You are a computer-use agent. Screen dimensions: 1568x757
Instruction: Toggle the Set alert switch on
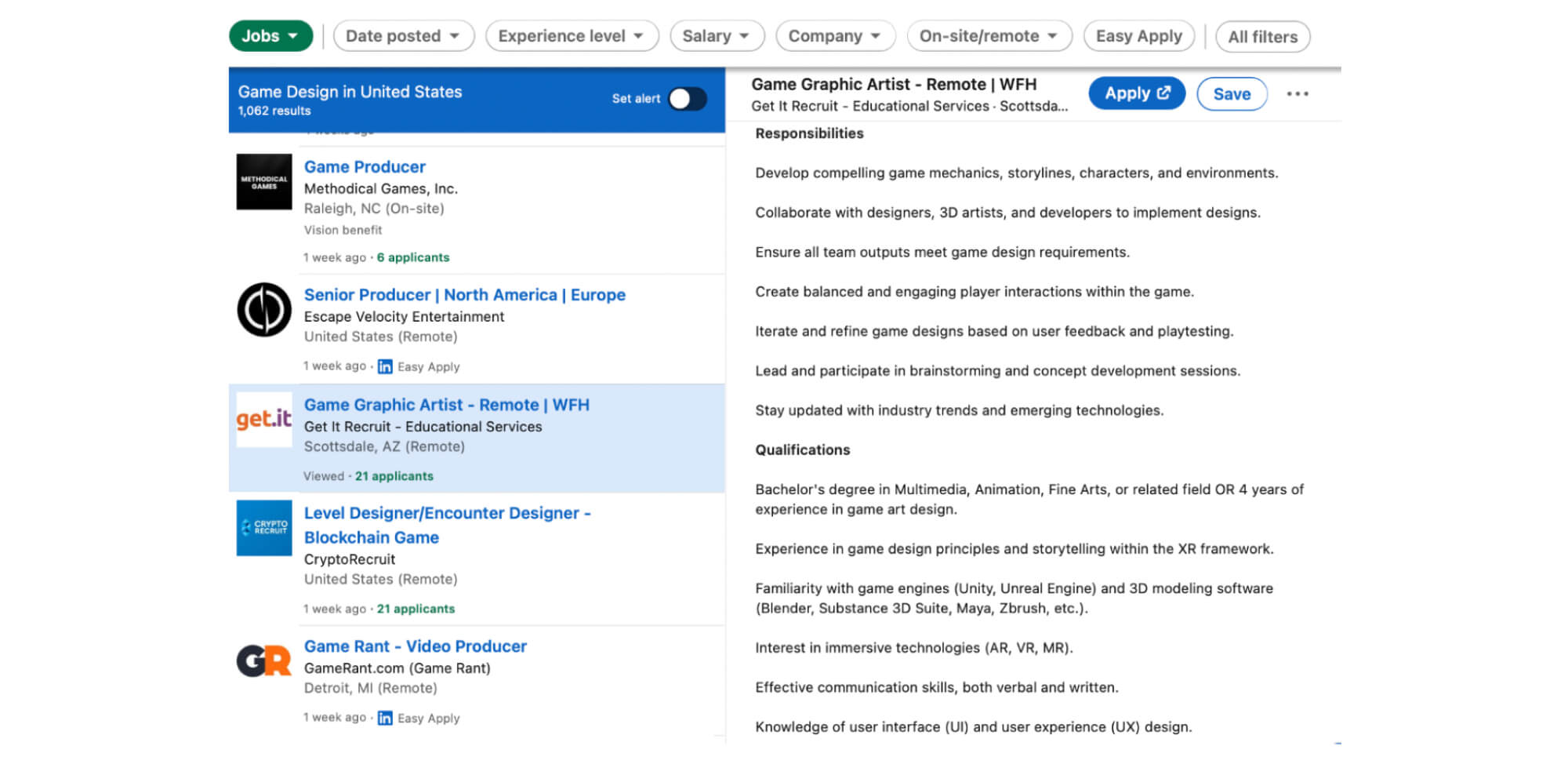(688, 99)
